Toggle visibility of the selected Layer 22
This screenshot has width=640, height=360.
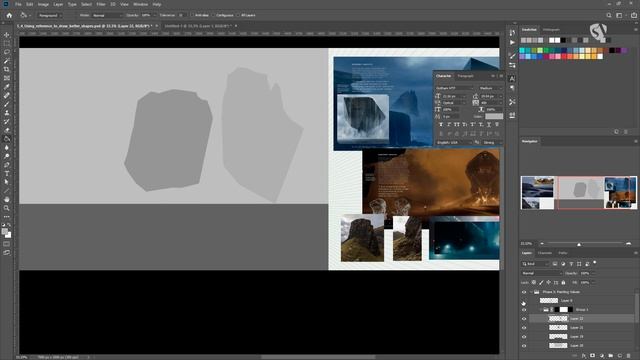[524, 319]
